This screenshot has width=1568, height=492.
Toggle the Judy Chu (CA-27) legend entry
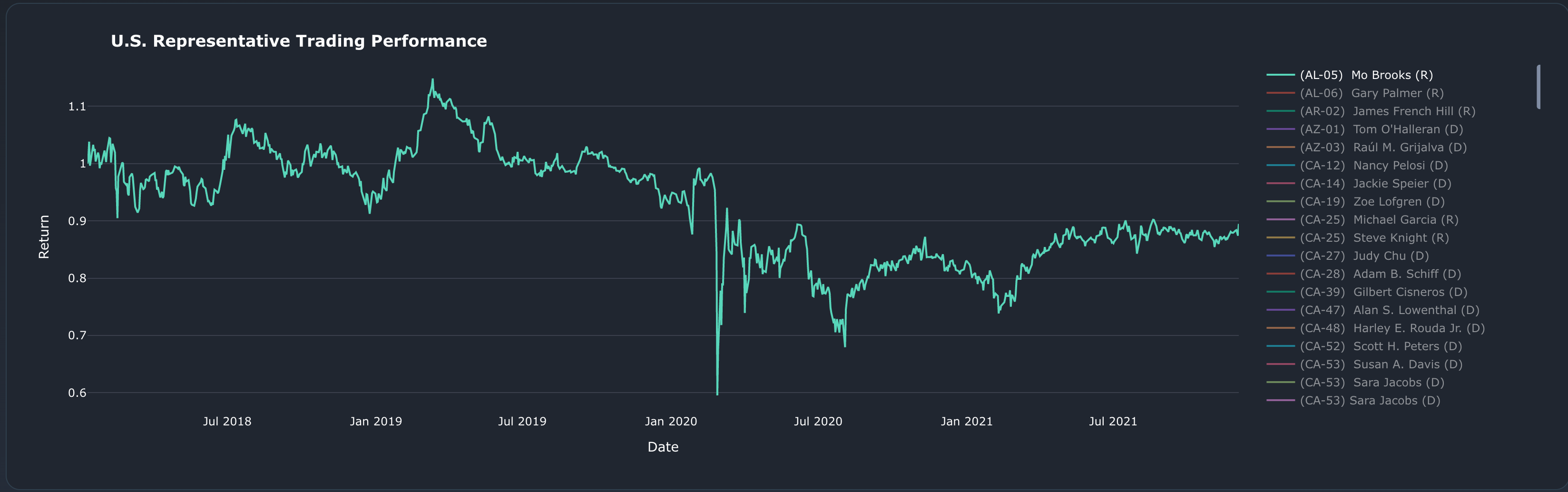click(x=1348, y=256)
